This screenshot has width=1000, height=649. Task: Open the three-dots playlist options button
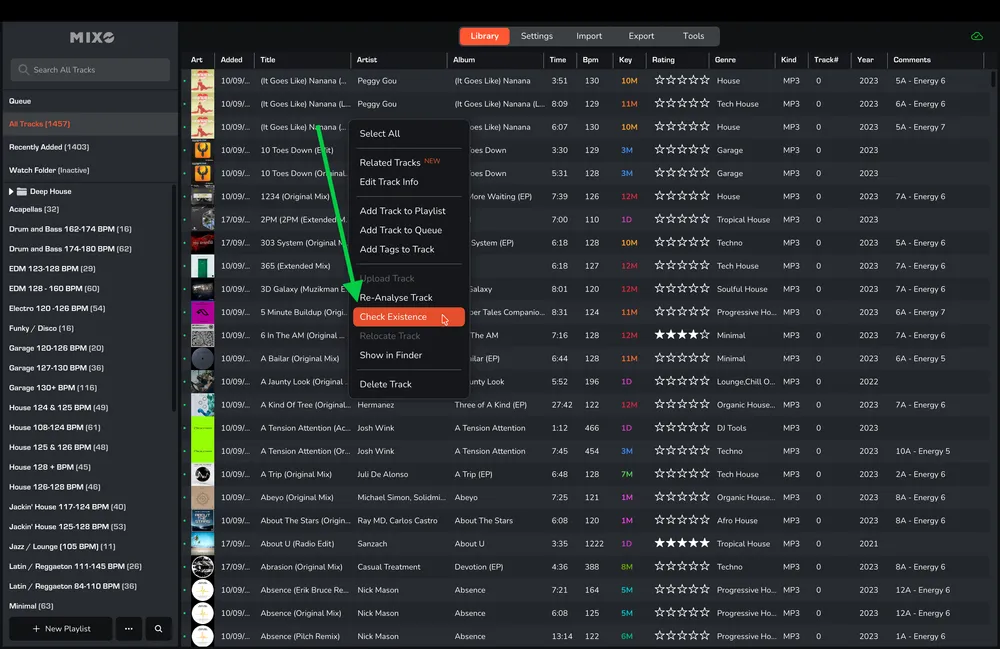click(128, 629)
